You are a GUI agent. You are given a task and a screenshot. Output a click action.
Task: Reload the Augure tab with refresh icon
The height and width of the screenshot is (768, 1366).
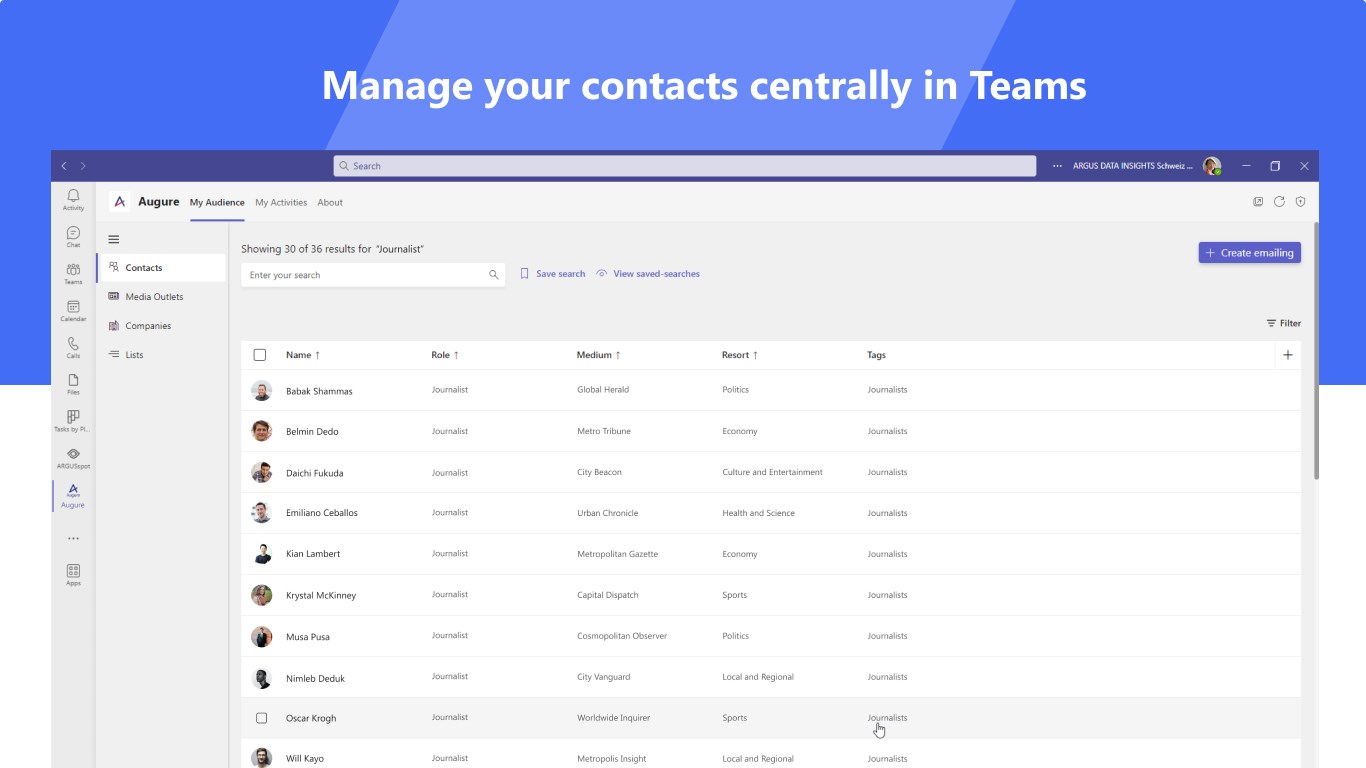pyautogui.click(x=1279, y=202)
